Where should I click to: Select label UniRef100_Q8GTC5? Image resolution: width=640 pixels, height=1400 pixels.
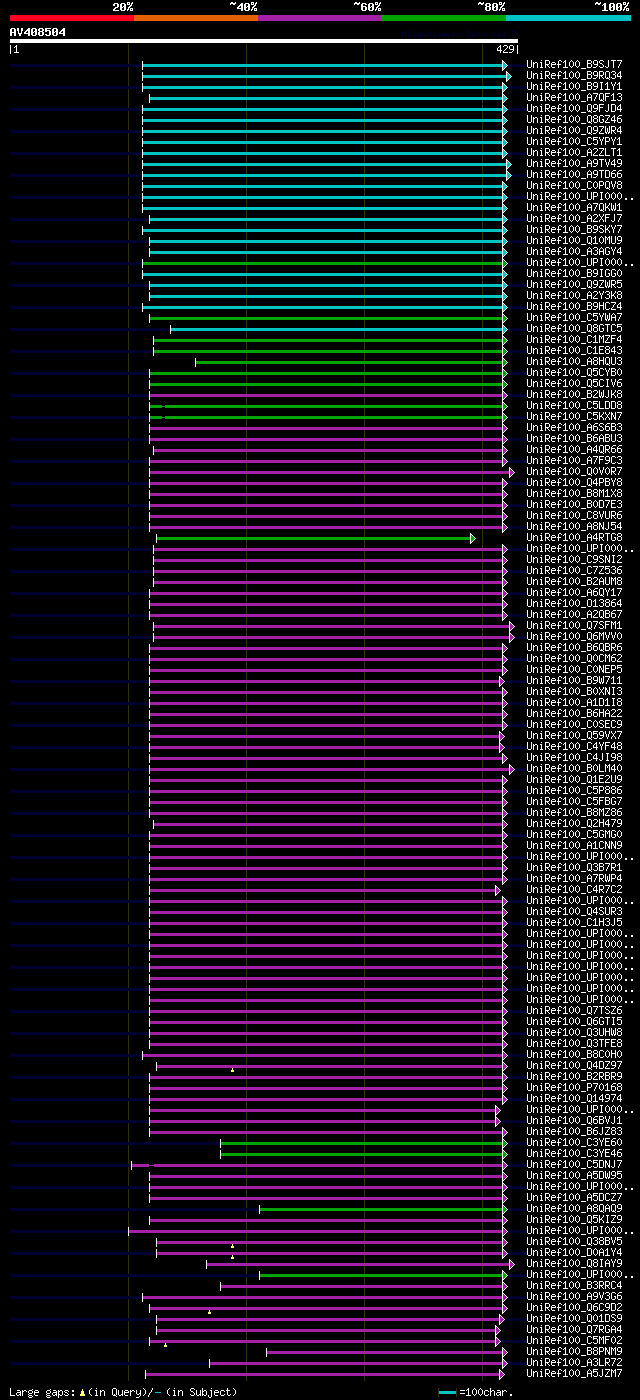click(574, 328)
